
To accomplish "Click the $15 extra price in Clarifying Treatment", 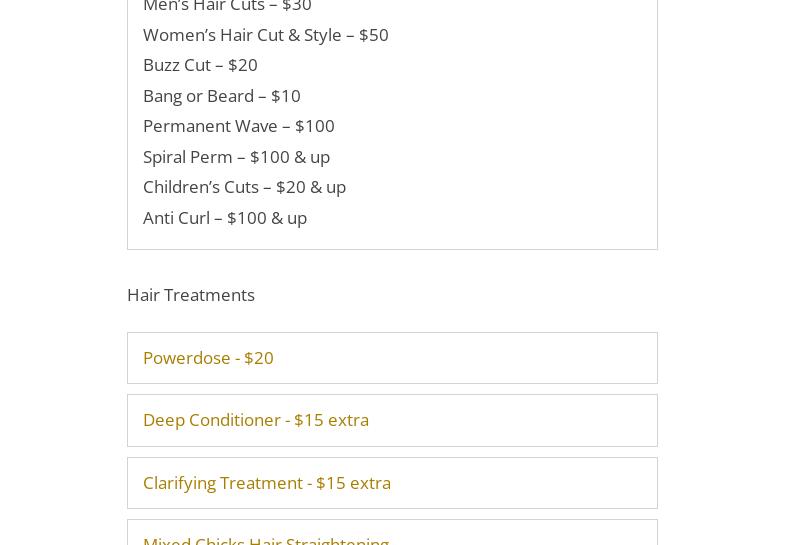I will pos(353,483).
